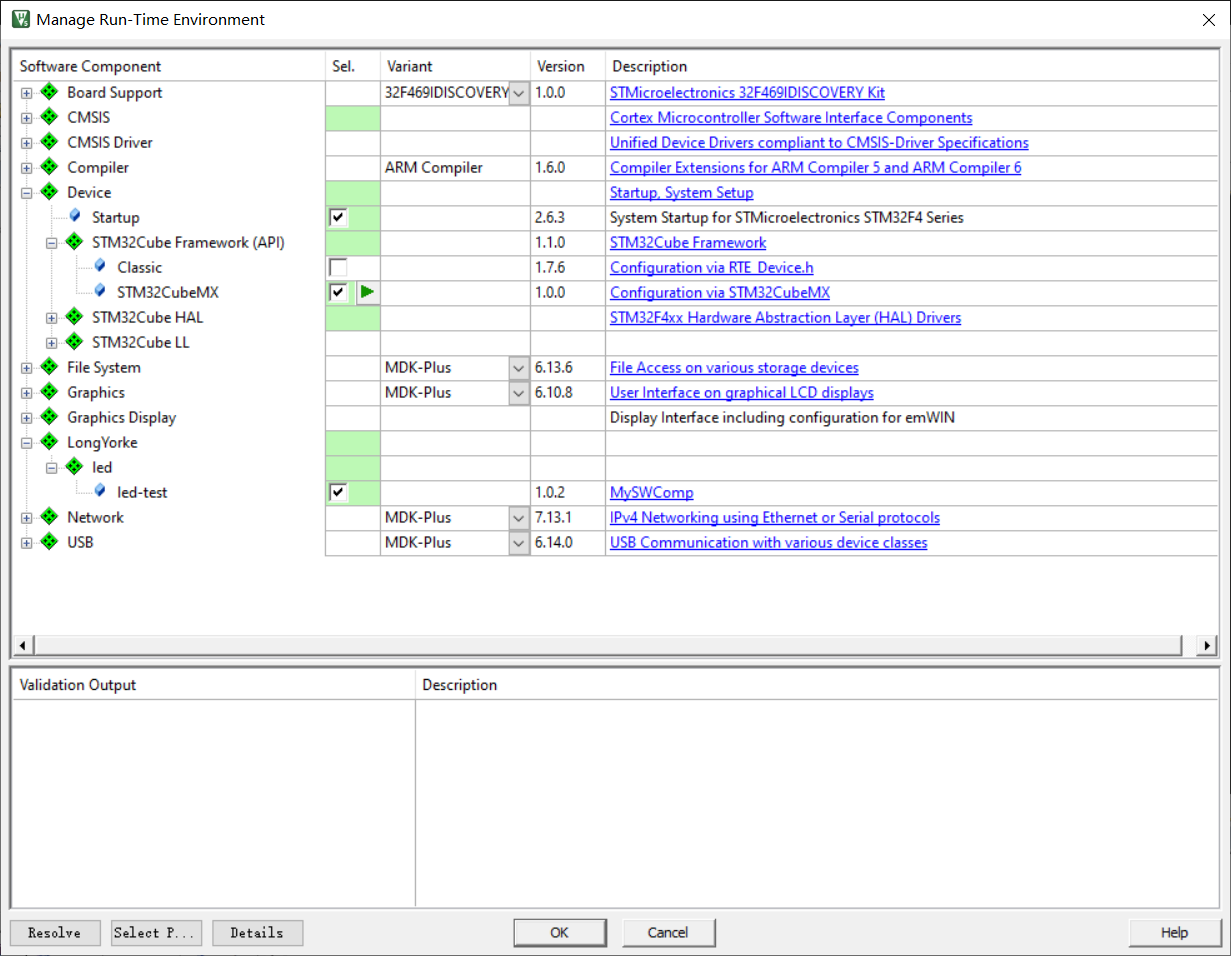This screenshot has height=956, width=1231.
Task: Click the Variant column header
Action: point(455,66)
